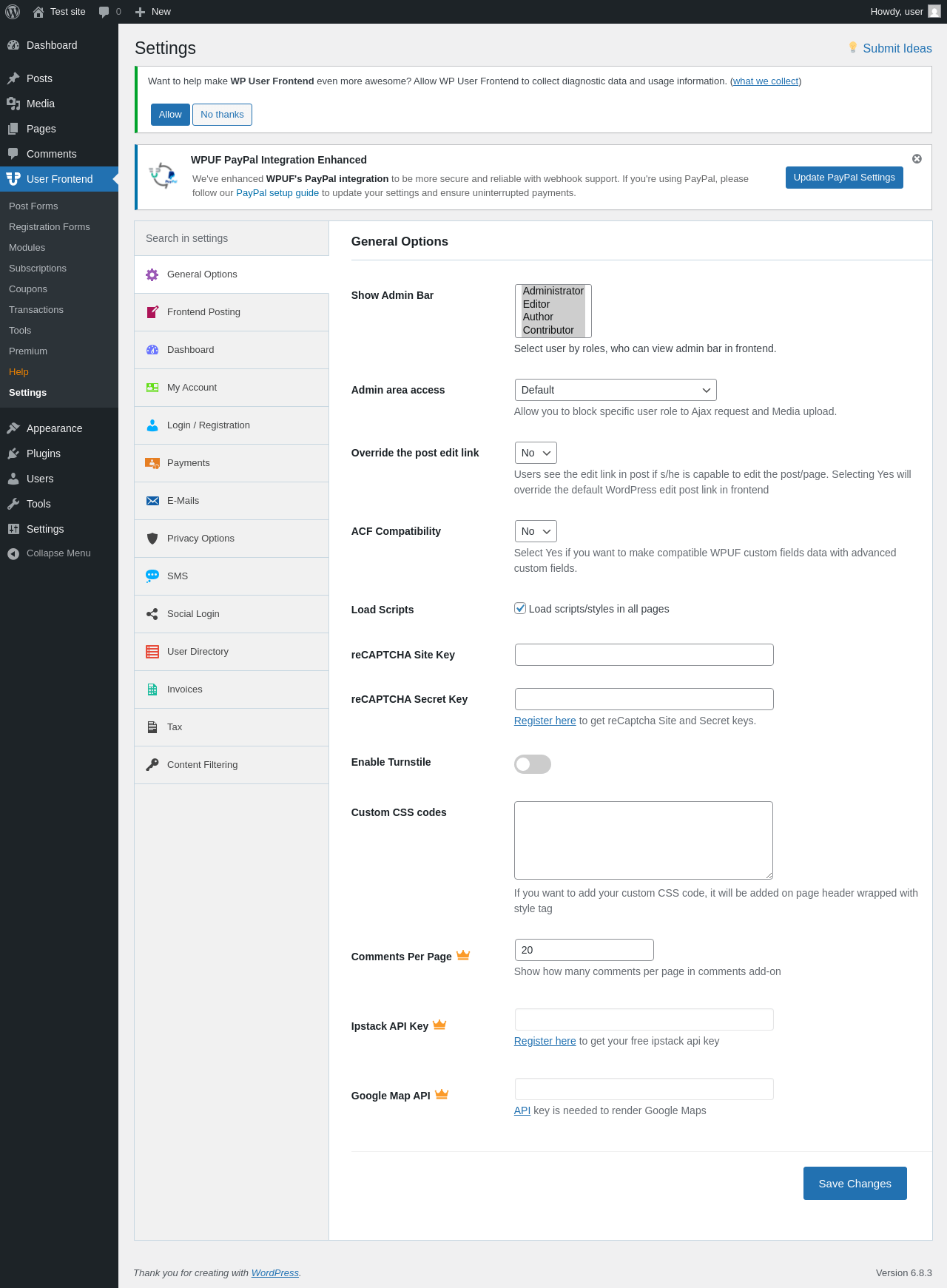Click the Save Changes button
The height and width of the screenshot is (1288, 947).
pos(855,1184)
